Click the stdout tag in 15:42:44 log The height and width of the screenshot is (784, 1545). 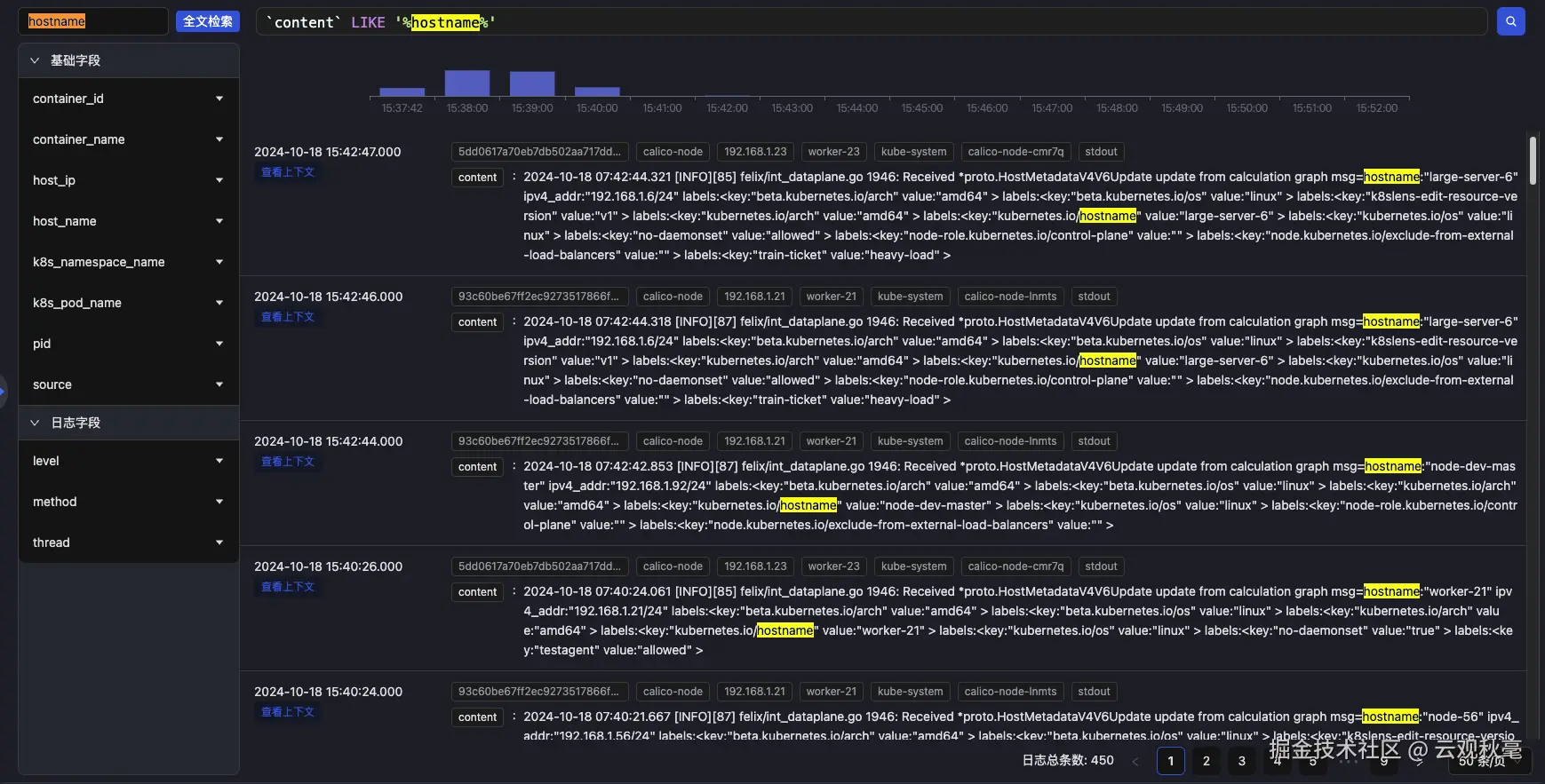1095,441
